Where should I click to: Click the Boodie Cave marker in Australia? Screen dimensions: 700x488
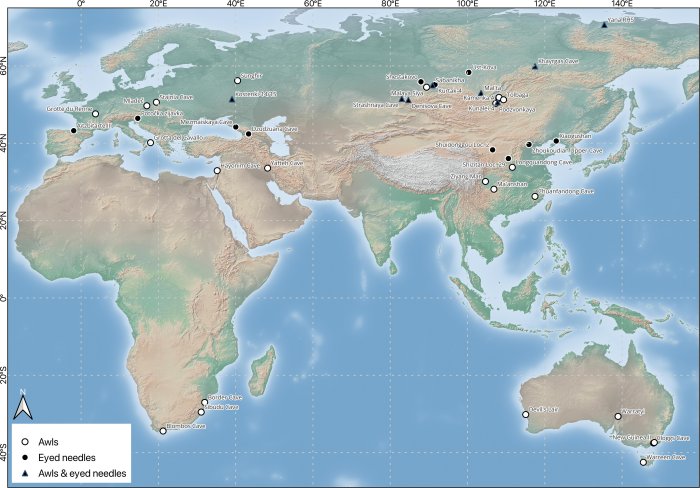coord(525,414)
